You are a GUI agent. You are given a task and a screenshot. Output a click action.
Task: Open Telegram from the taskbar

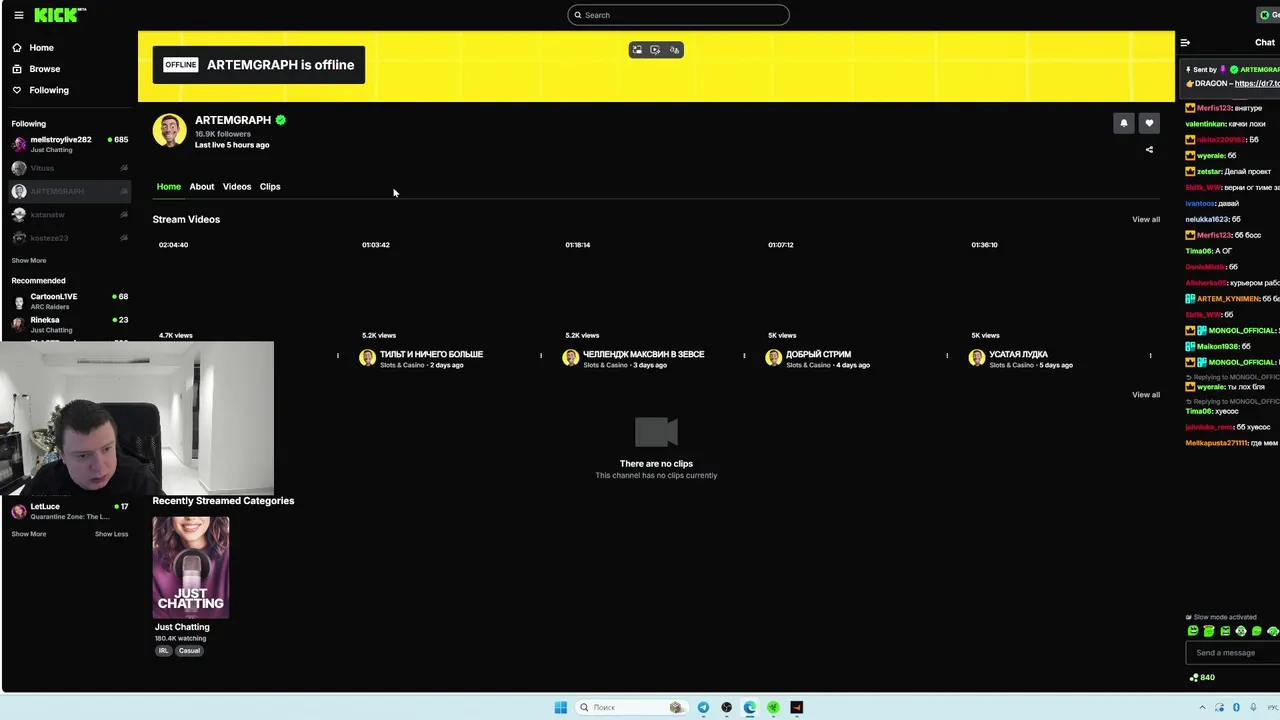point(703,708)
